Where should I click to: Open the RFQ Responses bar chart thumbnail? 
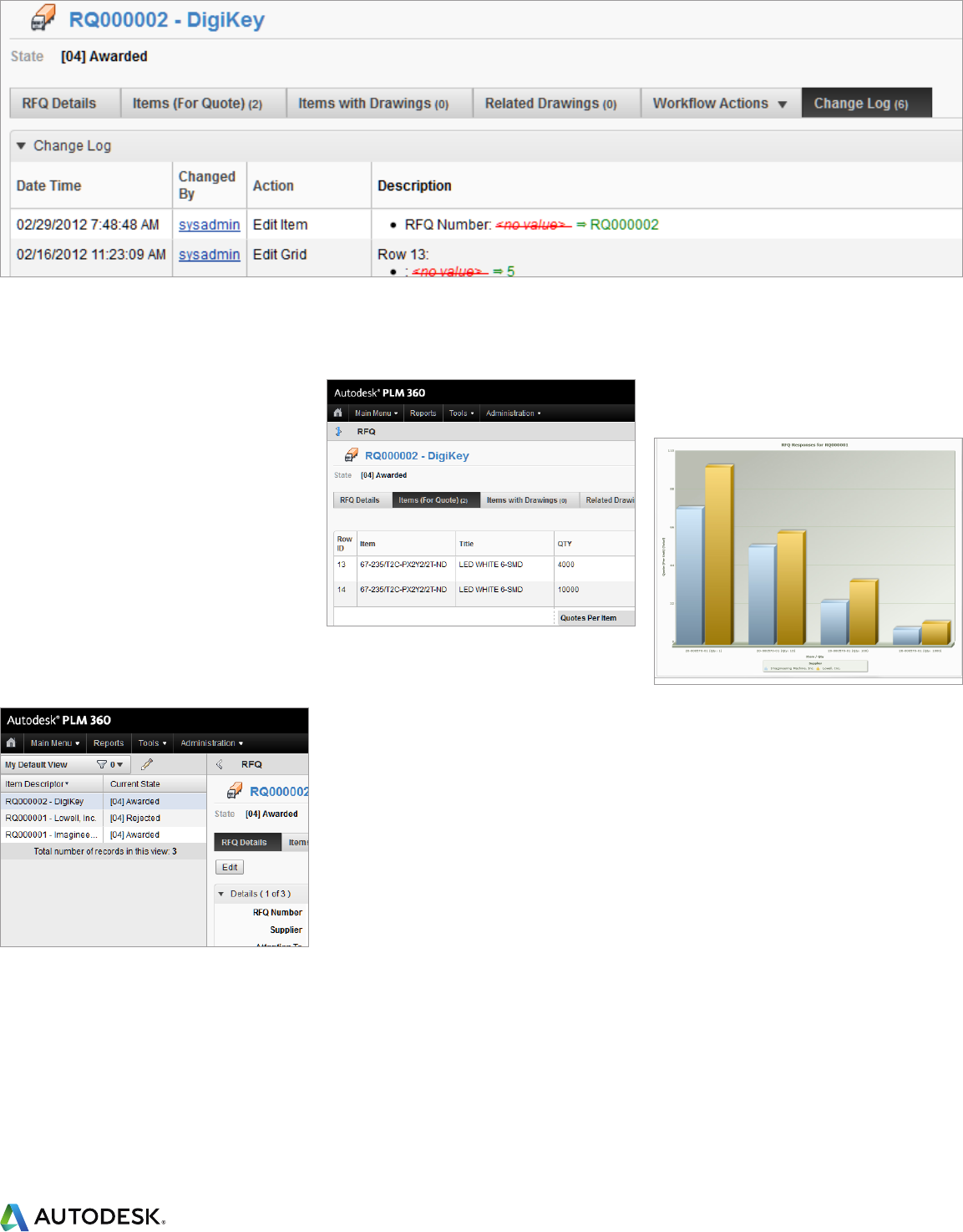[x=808, y=560]
